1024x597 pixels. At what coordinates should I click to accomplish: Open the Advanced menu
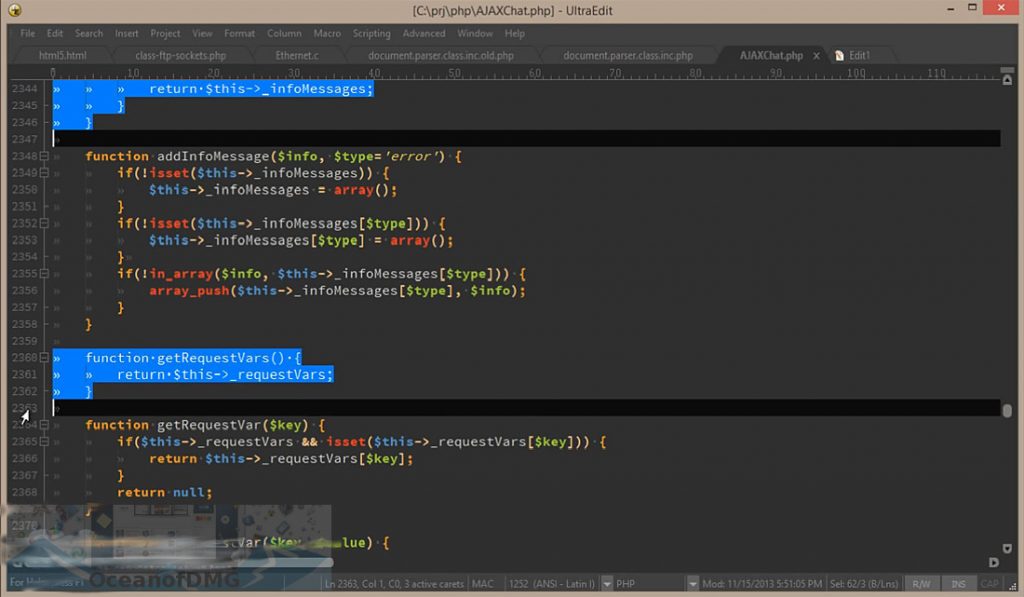click(x=424, y=33)
